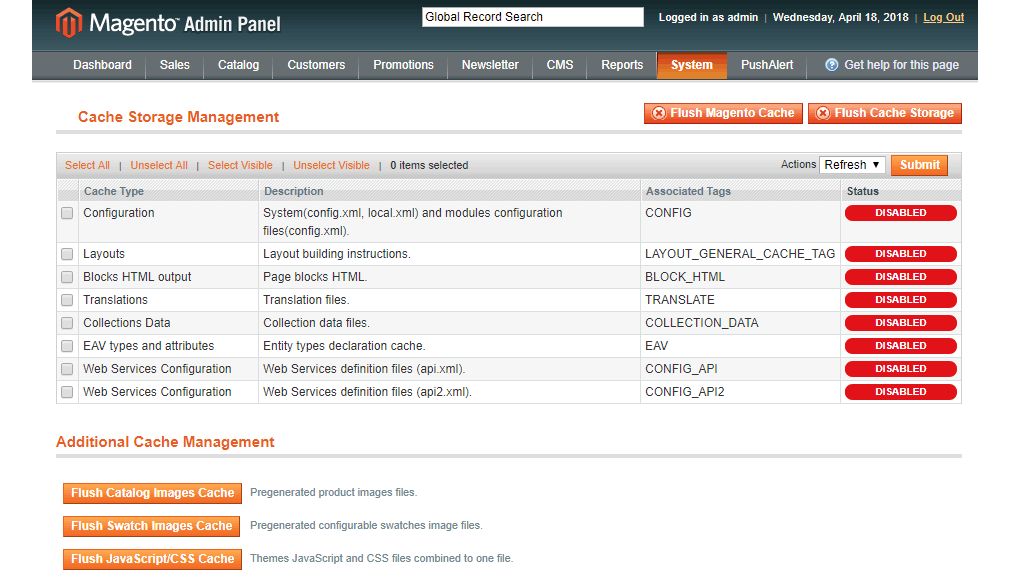Click the Flush Cache Storage button

pos(885,113)
